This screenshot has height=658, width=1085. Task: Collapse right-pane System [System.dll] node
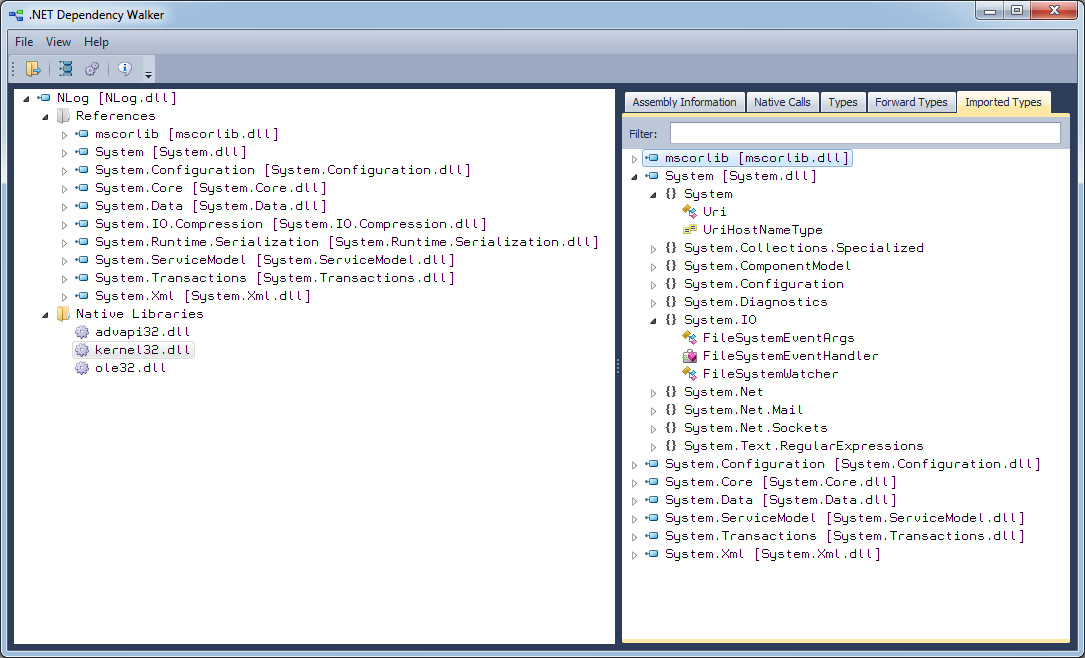tap(634, 177)
